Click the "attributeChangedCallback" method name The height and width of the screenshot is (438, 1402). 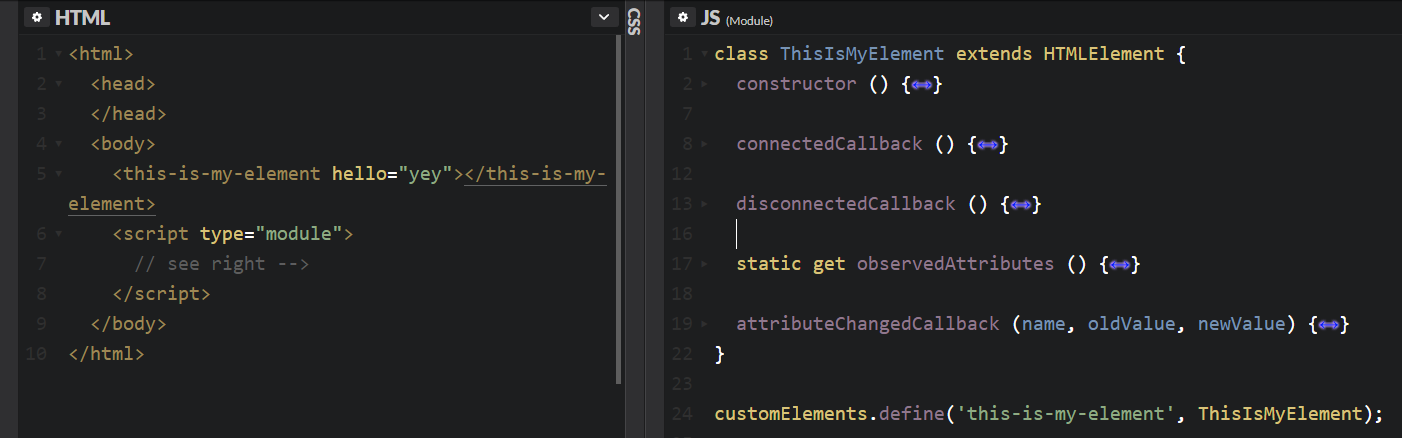click(868, 324)
